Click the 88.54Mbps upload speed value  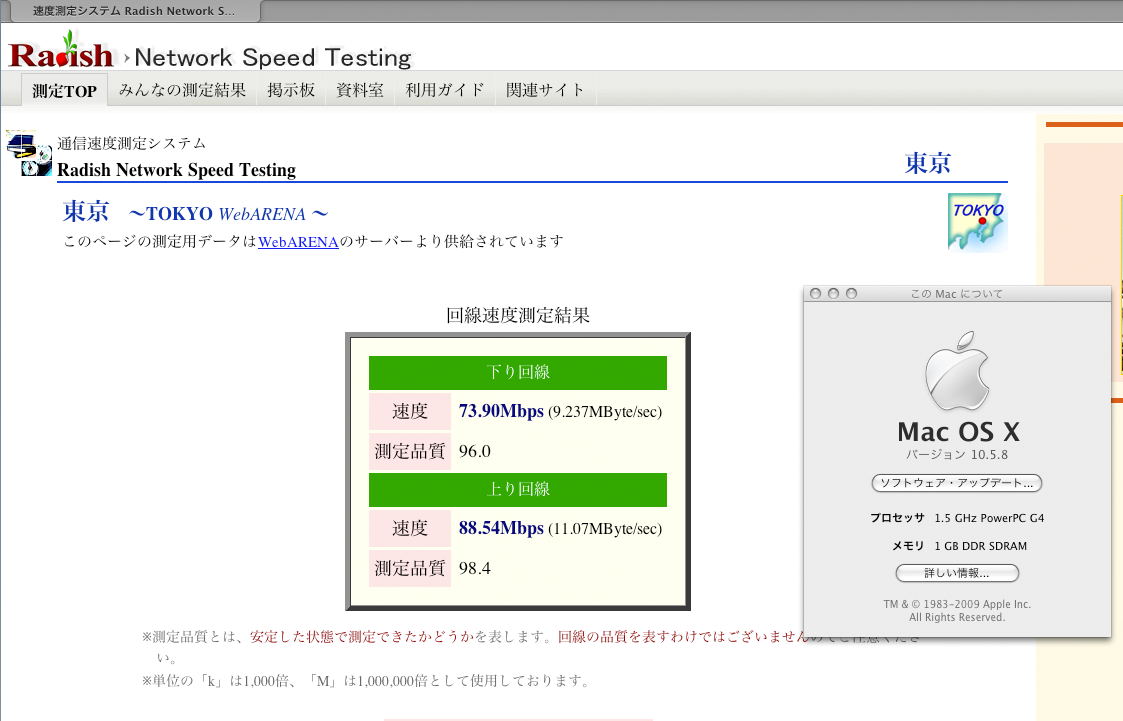[x=501, y=528]
